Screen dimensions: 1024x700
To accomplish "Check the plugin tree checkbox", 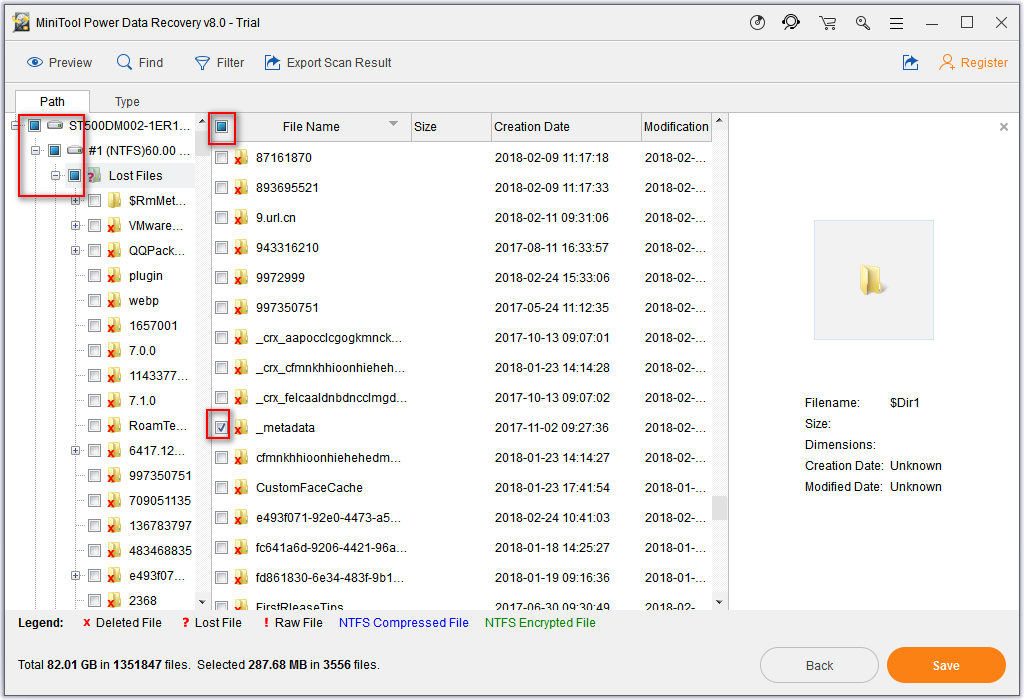I will 95,276.
